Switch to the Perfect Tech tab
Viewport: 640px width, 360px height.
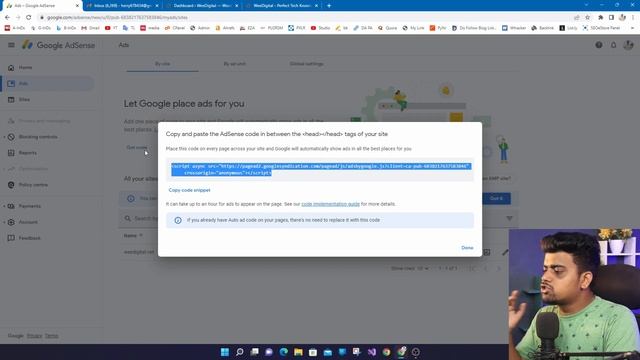282,6
